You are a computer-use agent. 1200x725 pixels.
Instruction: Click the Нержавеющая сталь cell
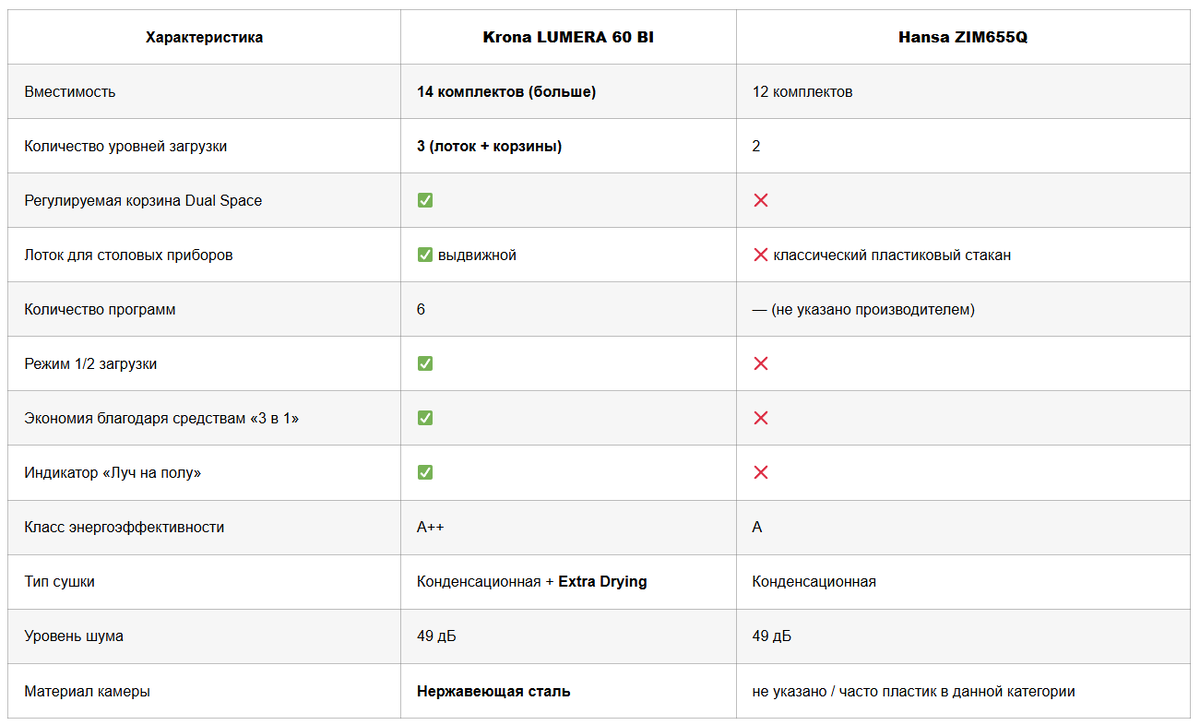click(493, 691)
